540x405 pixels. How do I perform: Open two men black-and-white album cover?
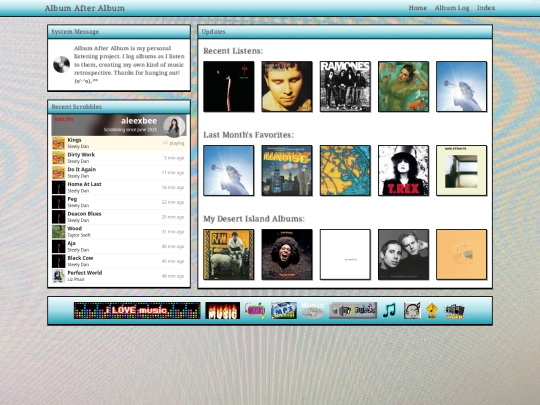[403, 255]
